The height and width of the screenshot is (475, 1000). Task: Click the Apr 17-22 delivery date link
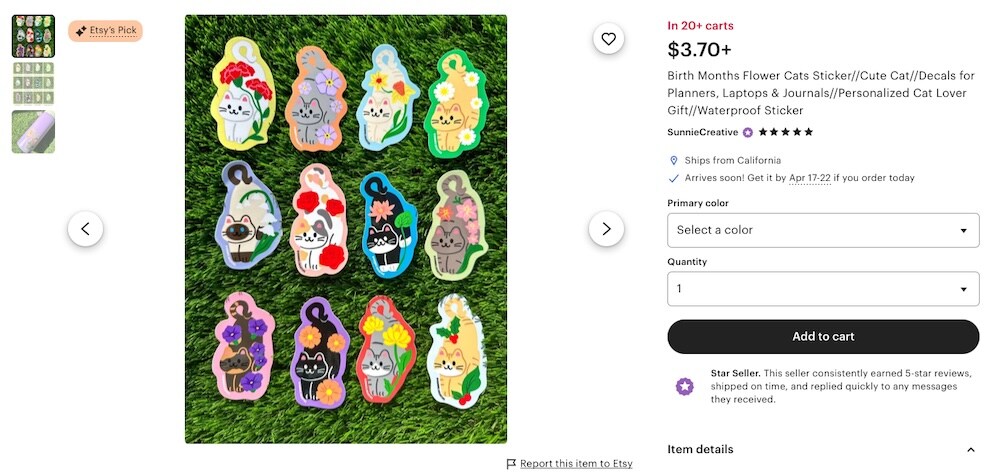(x=810, y=178)
